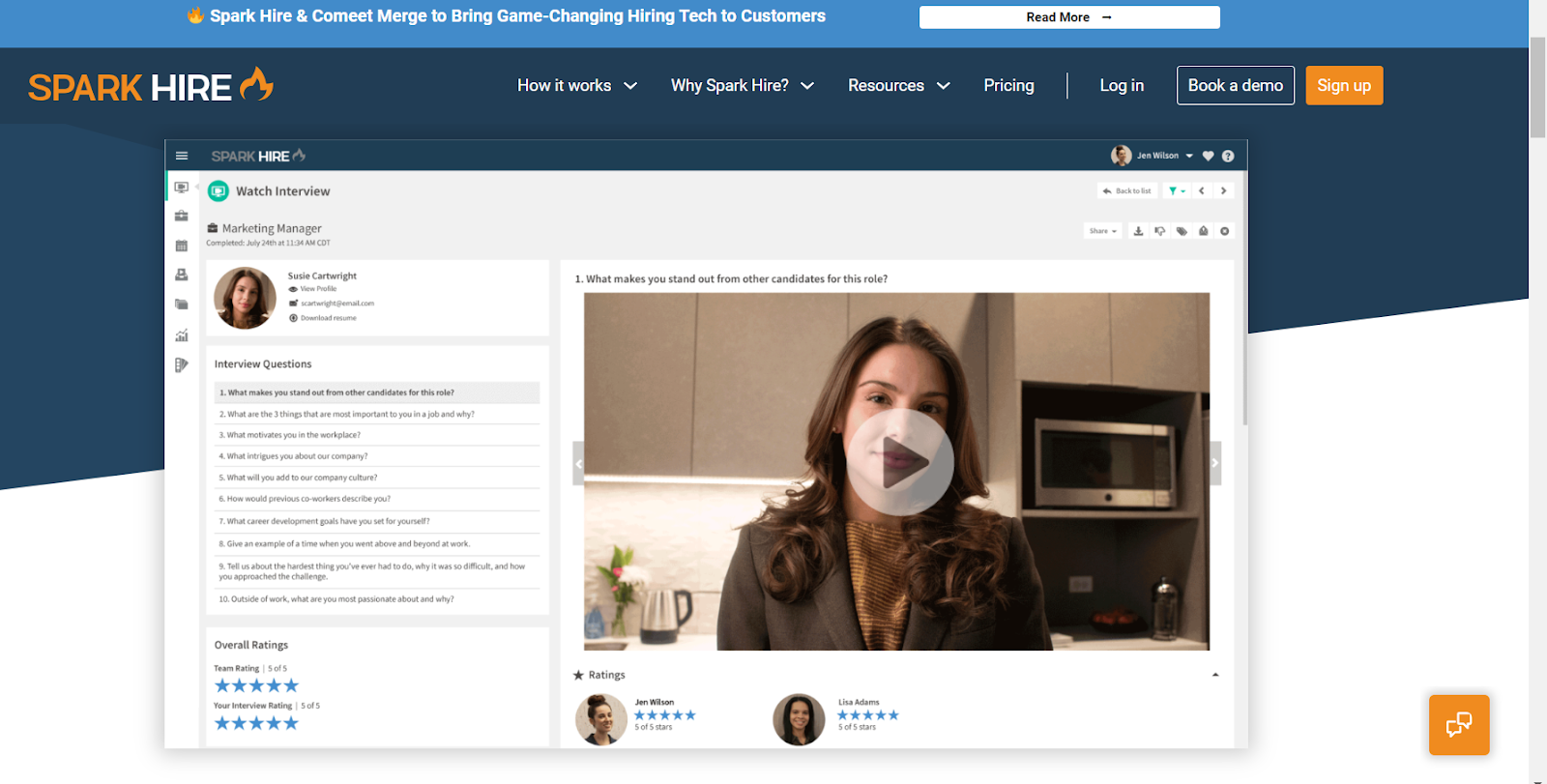The image size is (1547, 784).
Task: Open the reports chart sidebar icon
Action: pos(181,335)
